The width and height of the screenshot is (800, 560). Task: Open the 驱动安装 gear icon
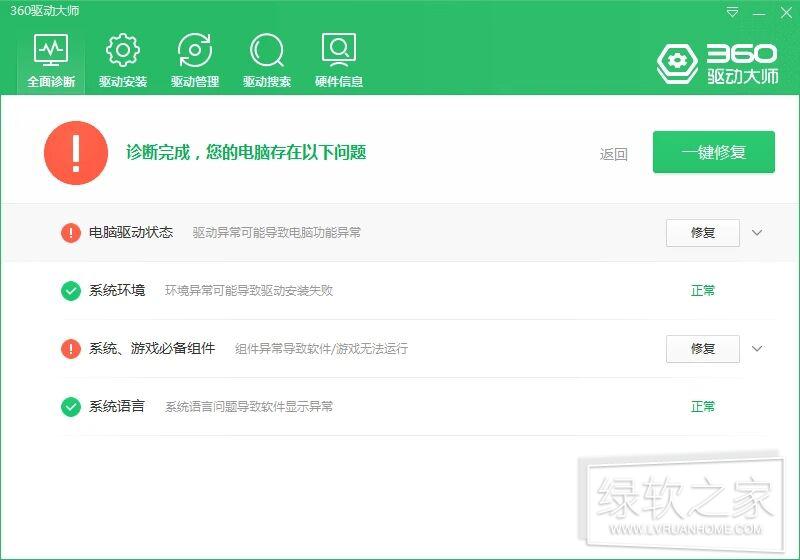(x=122, y=50)
